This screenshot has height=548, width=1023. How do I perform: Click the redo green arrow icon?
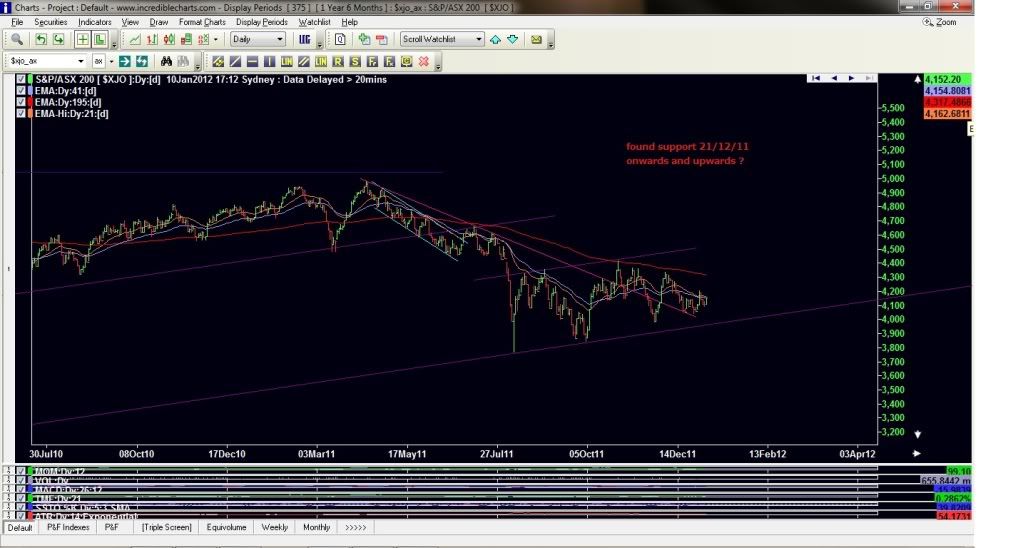coord(59,39)
